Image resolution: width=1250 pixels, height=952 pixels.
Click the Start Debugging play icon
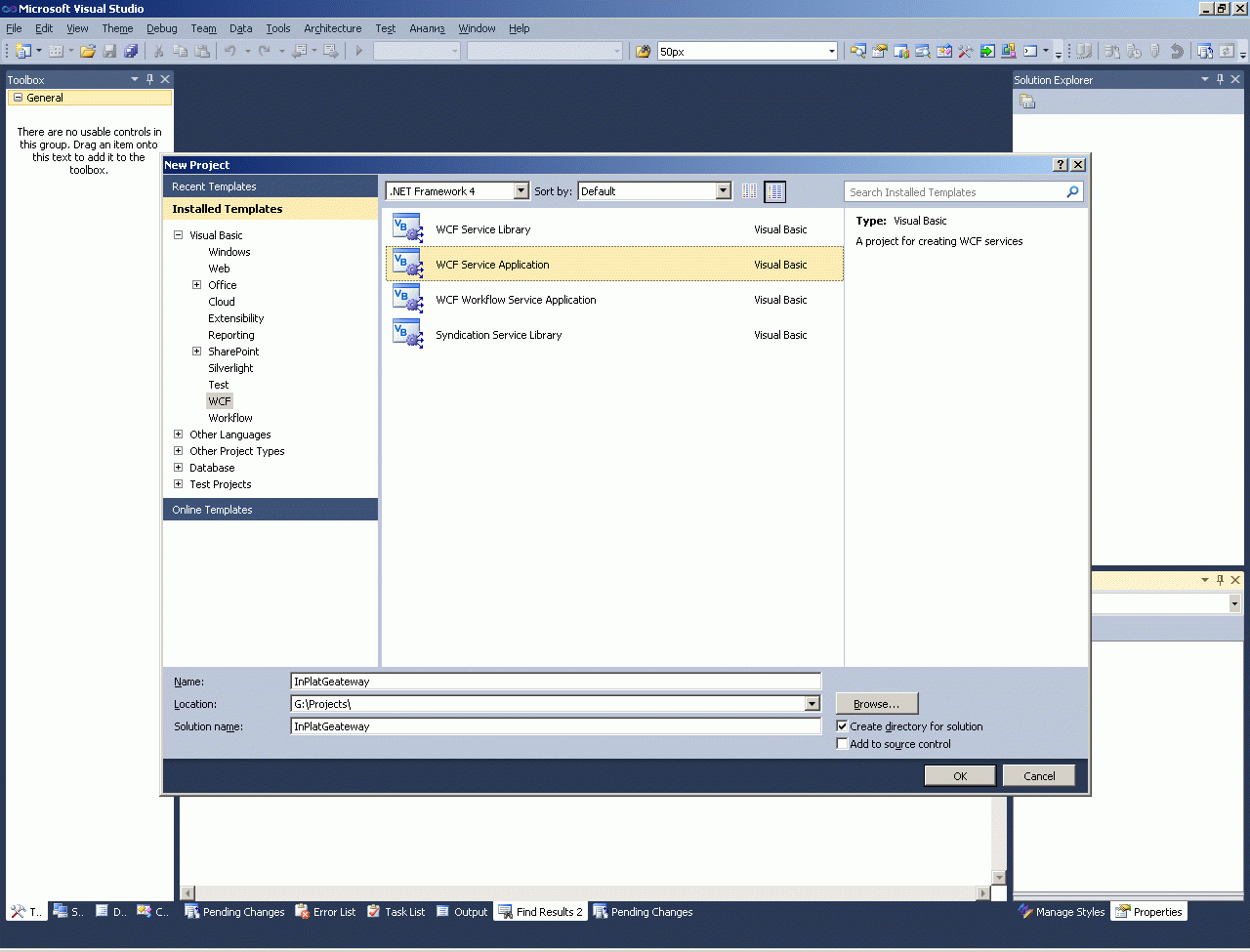pyautogui.click(x=359, y=52)
